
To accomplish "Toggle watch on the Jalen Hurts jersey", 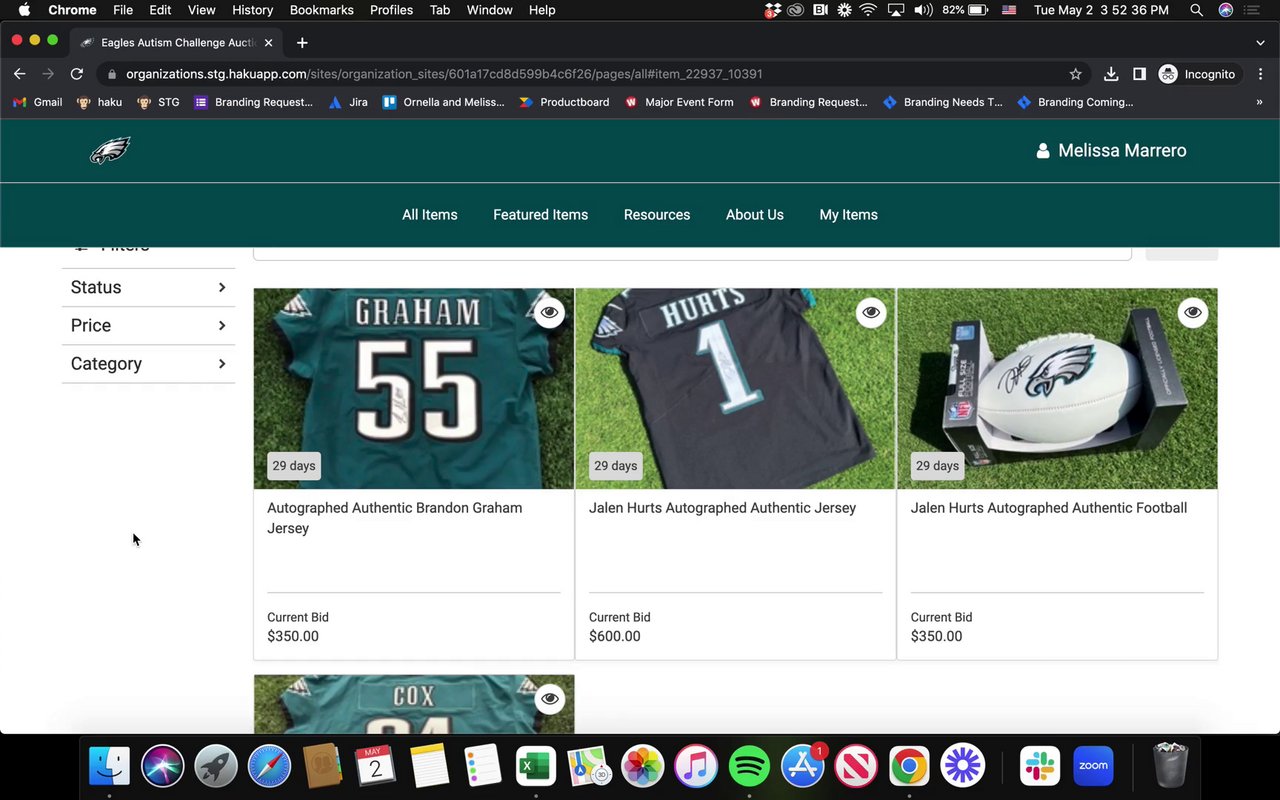I will coord(871,313).
